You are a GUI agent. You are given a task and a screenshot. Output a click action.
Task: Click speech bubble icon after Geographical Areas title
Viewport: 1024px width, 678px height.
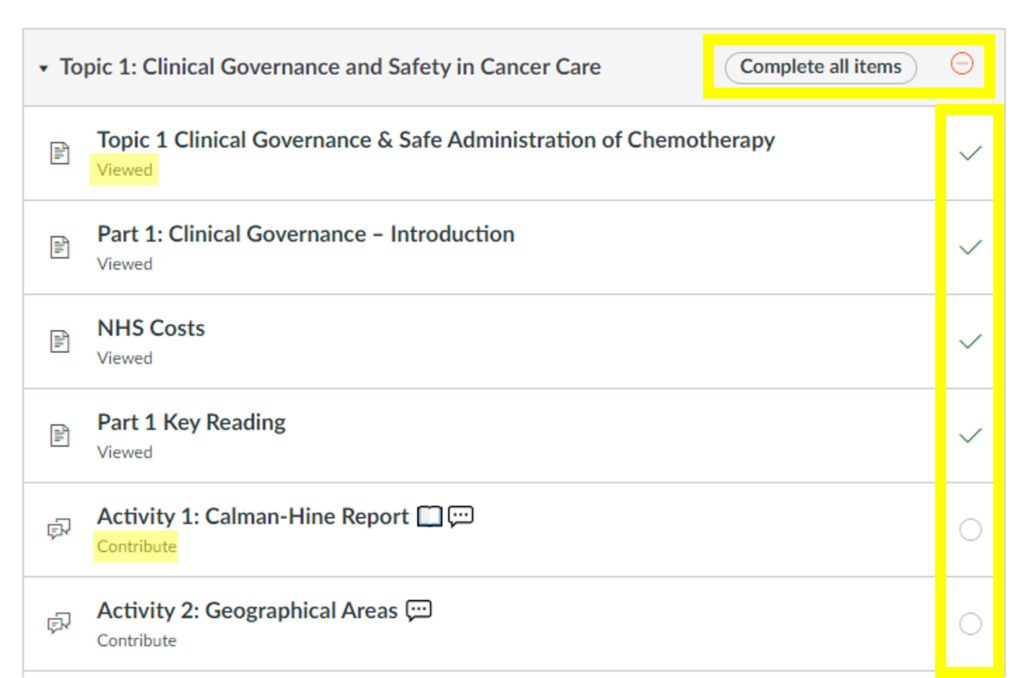click(419, 610)
